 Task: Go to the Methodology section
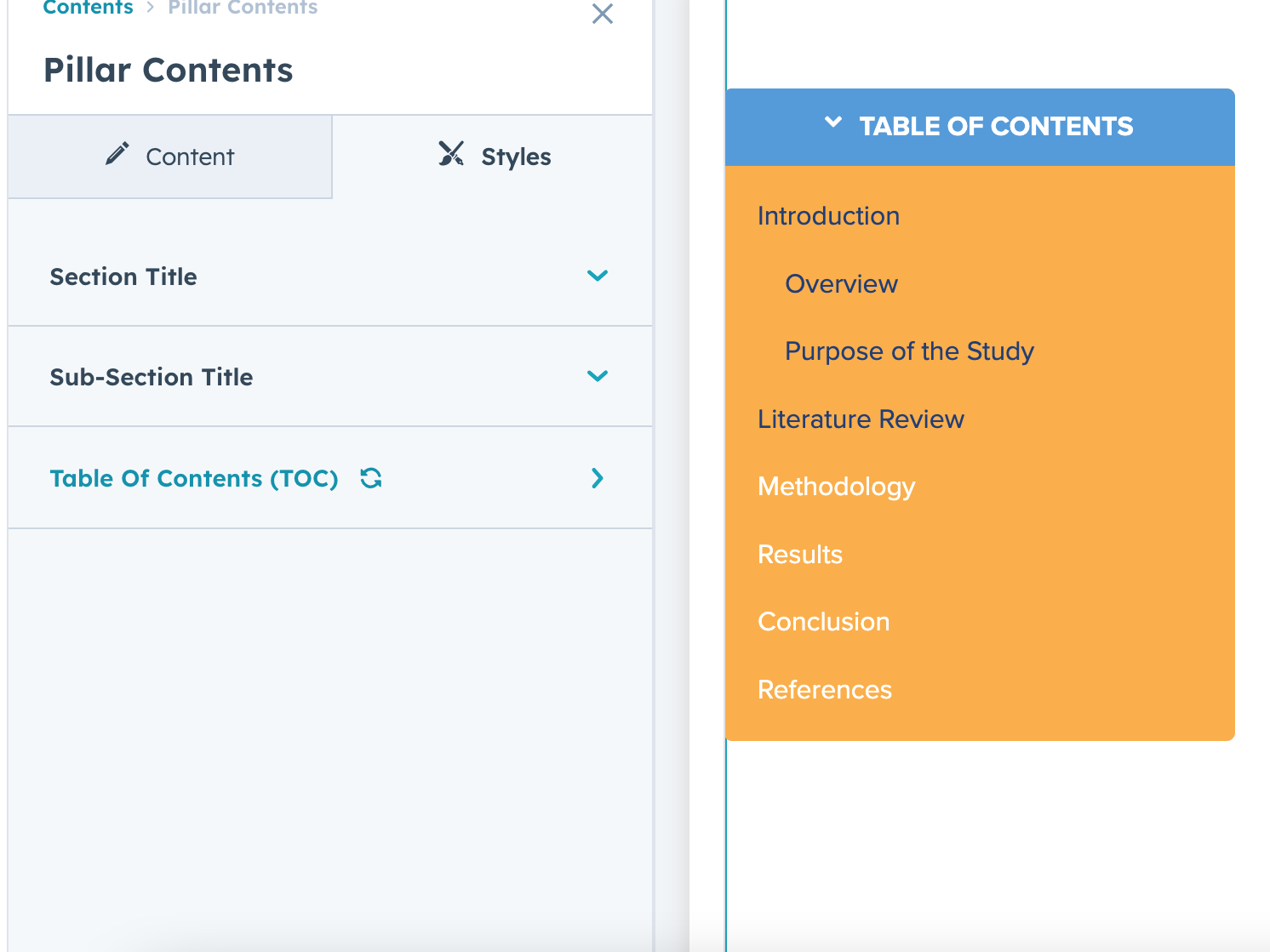[x=836, y=487]
